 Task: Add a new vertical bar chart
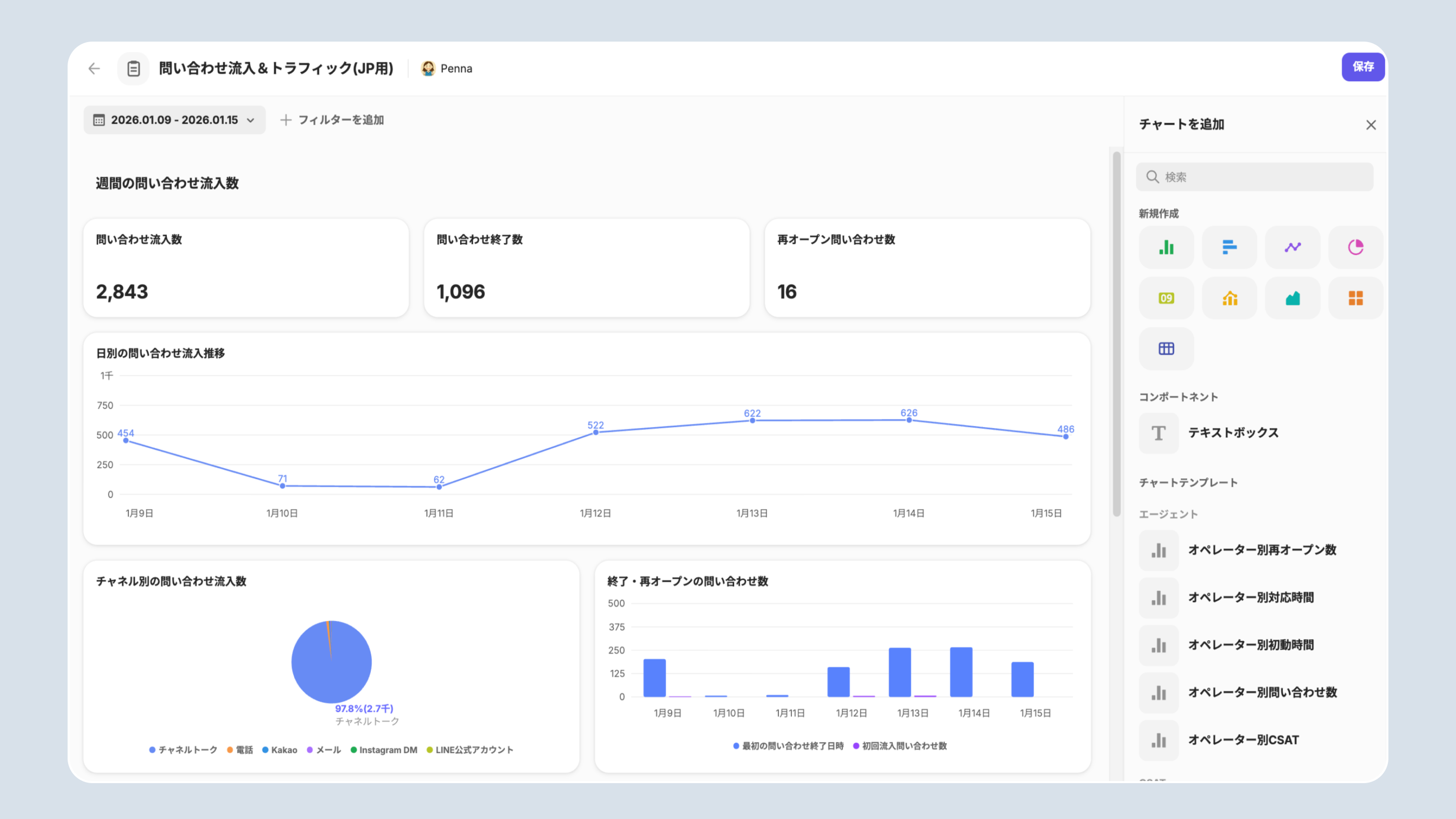click(x=1166, y=247)
